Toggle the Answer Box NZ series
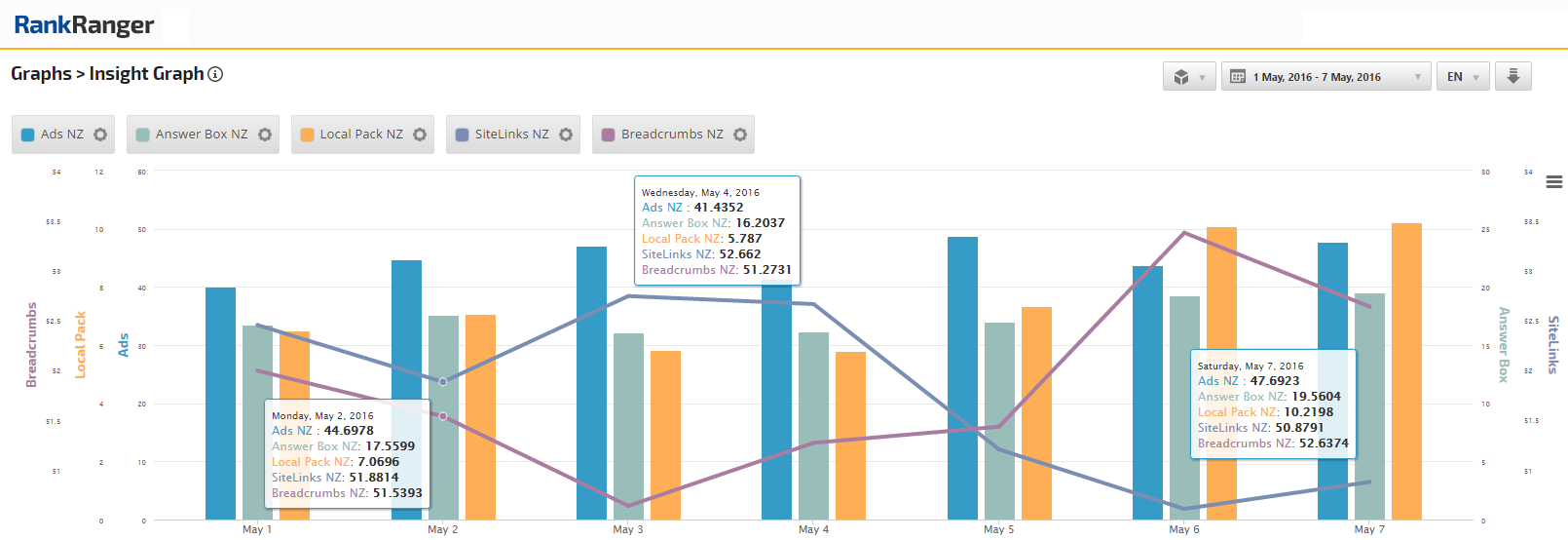This screenshot has height=540, width=1568. [201, 135]
